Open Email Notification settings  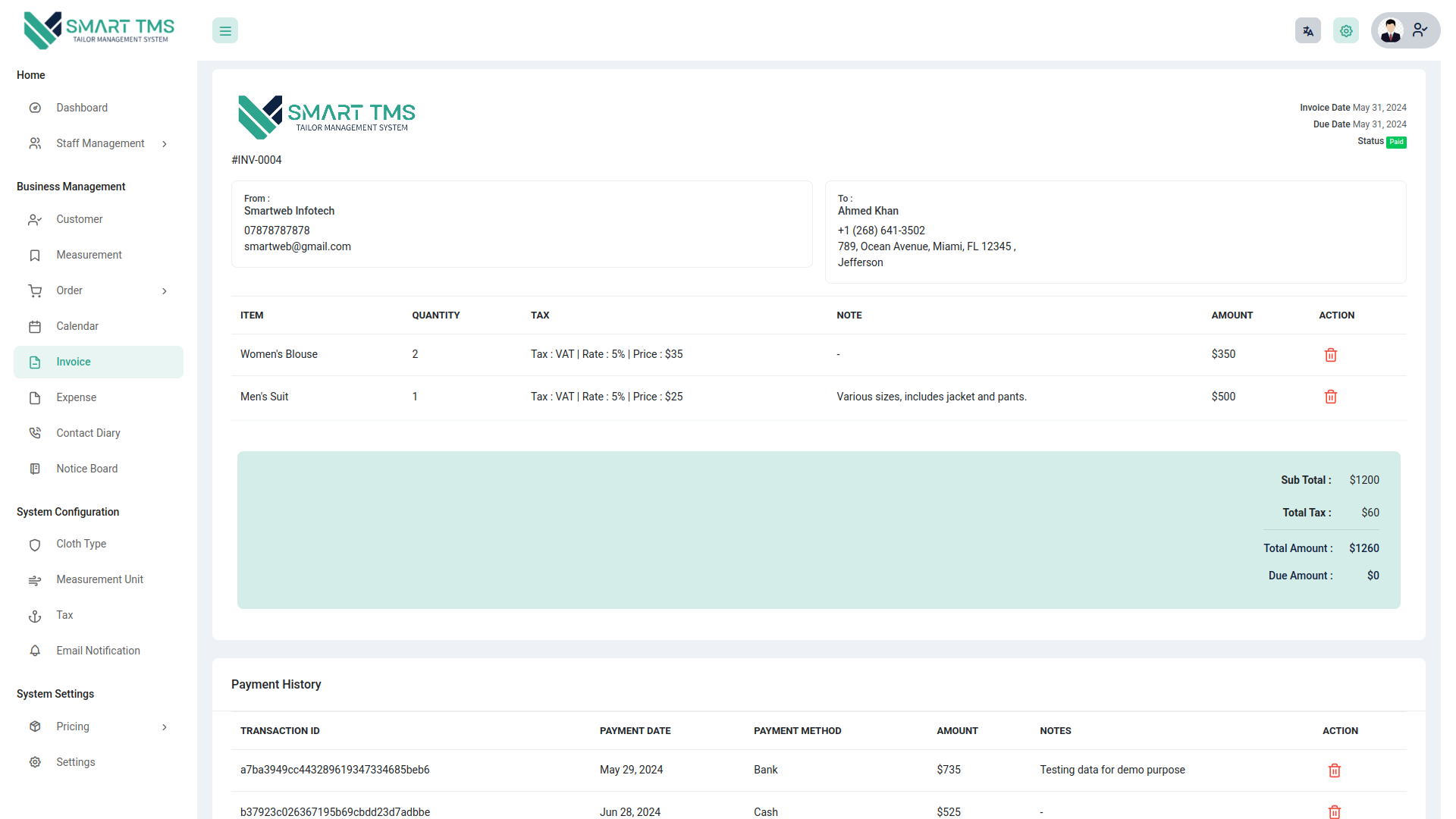point(98,651)
